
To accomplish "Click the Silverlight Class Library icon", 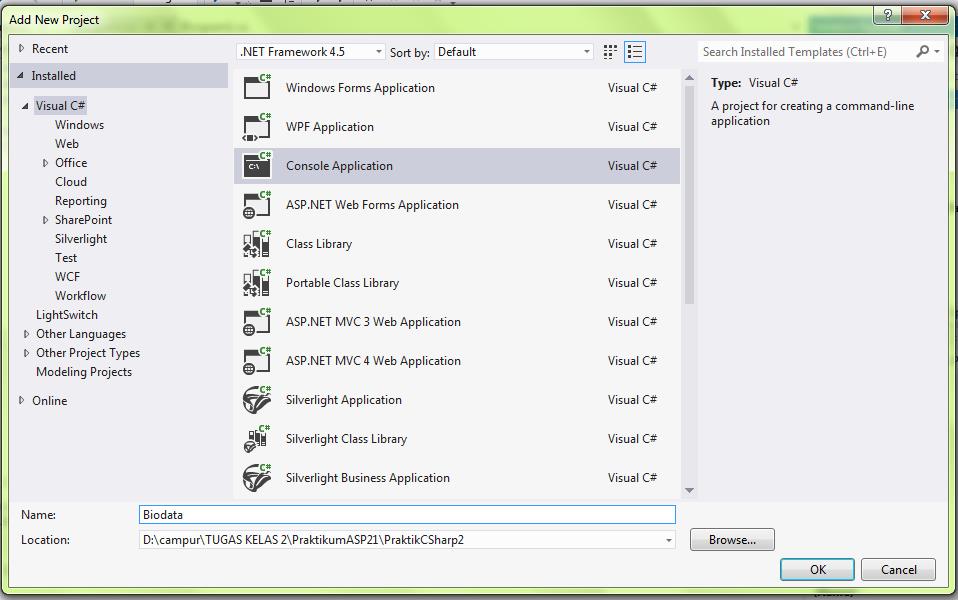I will click(257, 439).
